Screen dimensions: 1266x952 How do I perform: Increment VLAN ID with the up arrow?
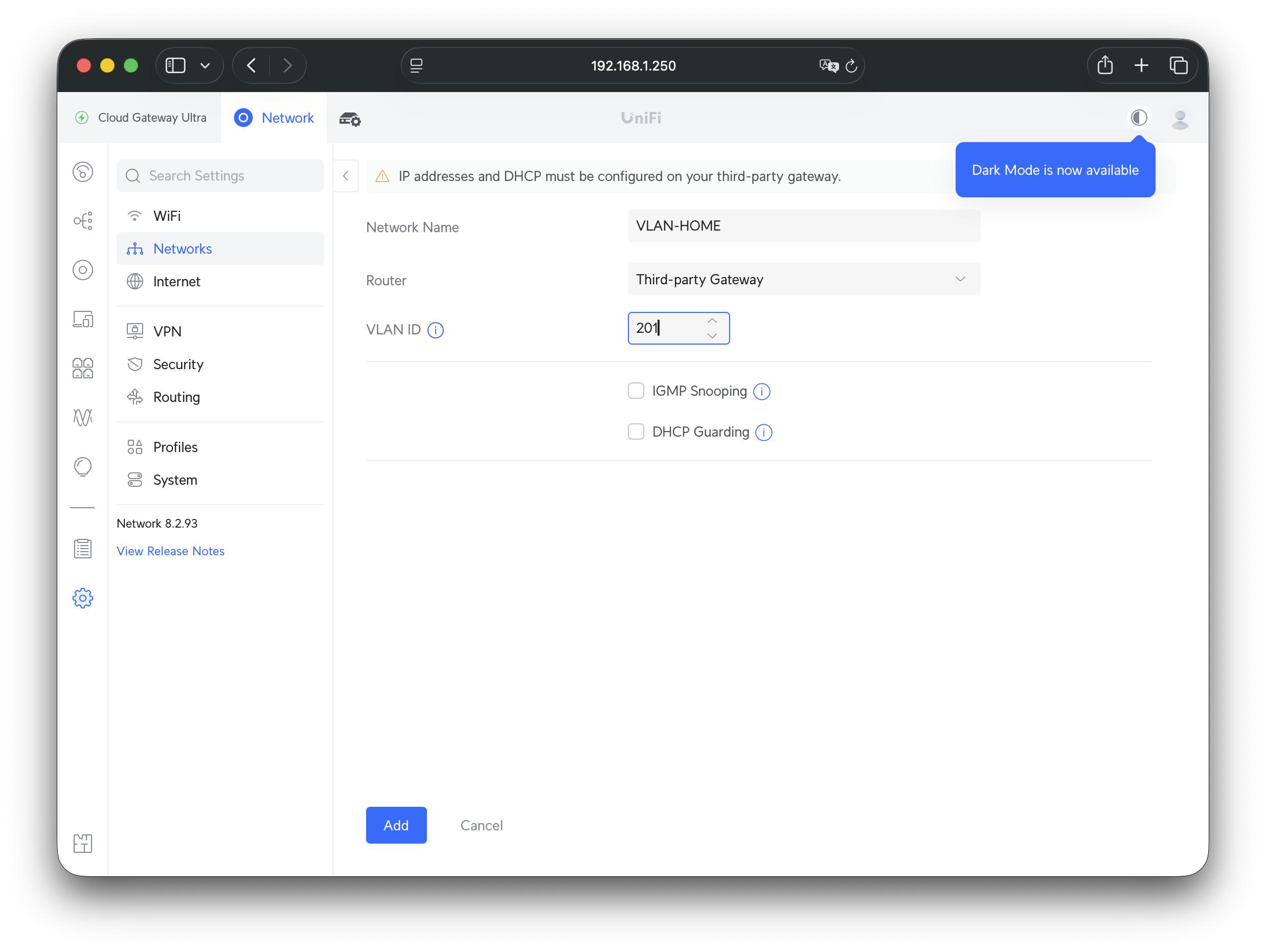[712, 321]
